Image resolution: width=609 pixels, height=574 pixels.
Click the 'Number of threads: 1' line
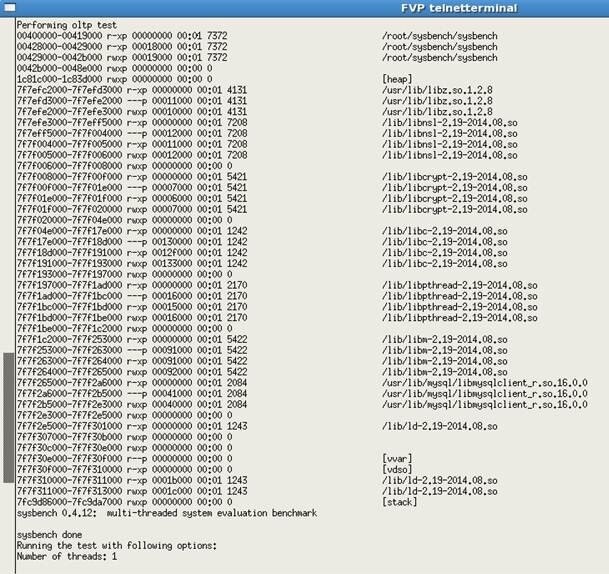[x=67, y=557]
